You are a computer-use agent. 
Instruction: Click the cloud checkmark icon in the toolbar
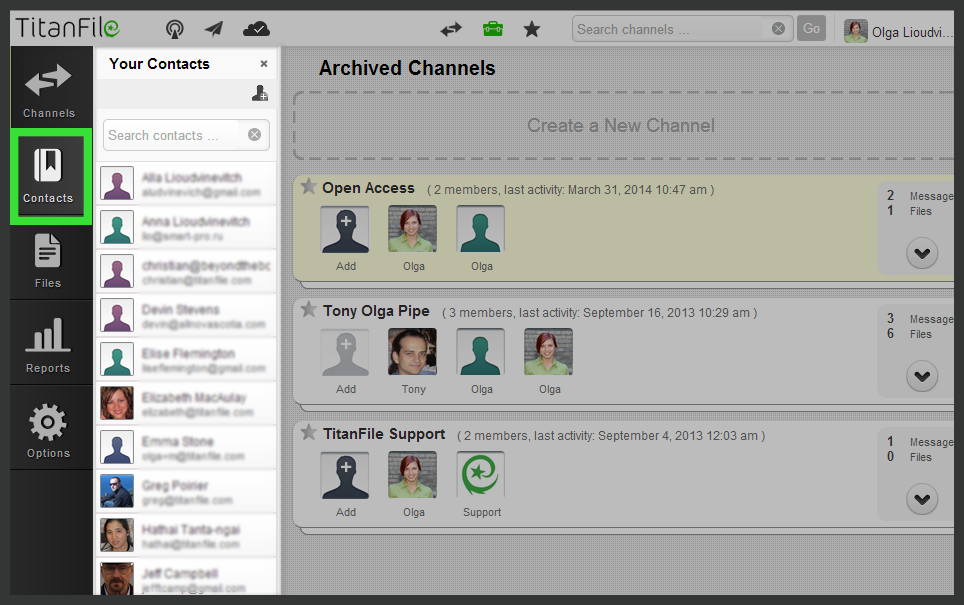point(256,28)
